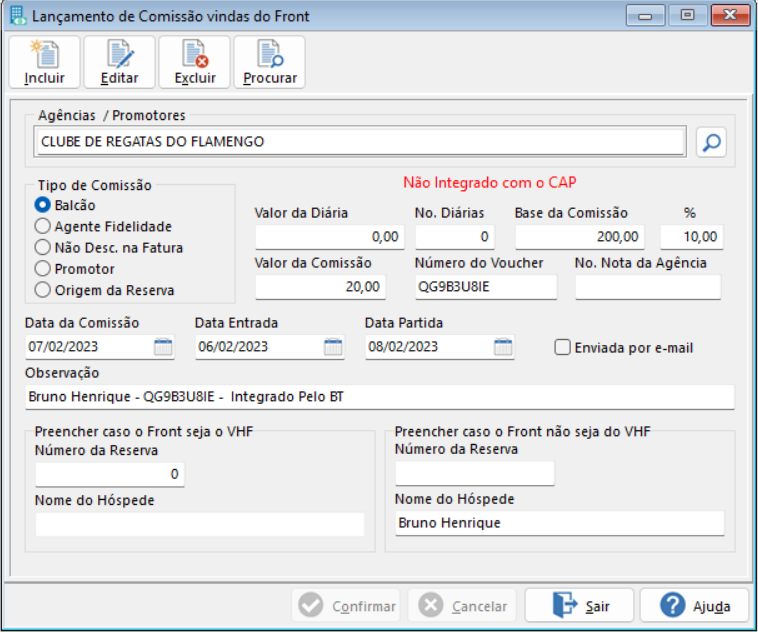This screenshot has height=632, width=758.
Task: Click the Incluir toolbar button
Action: click(44, 62)
